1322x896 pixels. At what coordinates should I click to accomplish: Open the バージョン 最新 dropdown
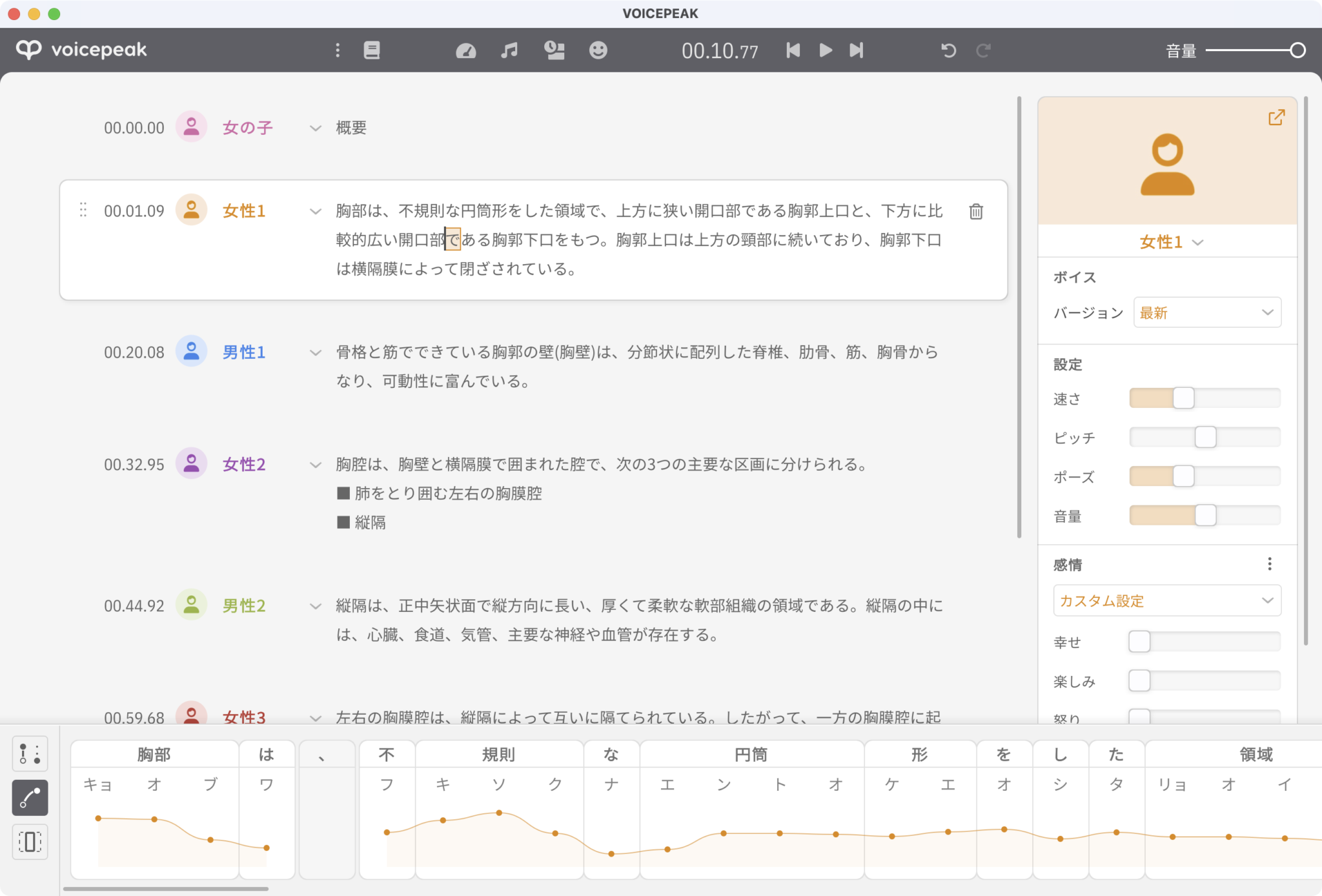(x=1206, y=313)
